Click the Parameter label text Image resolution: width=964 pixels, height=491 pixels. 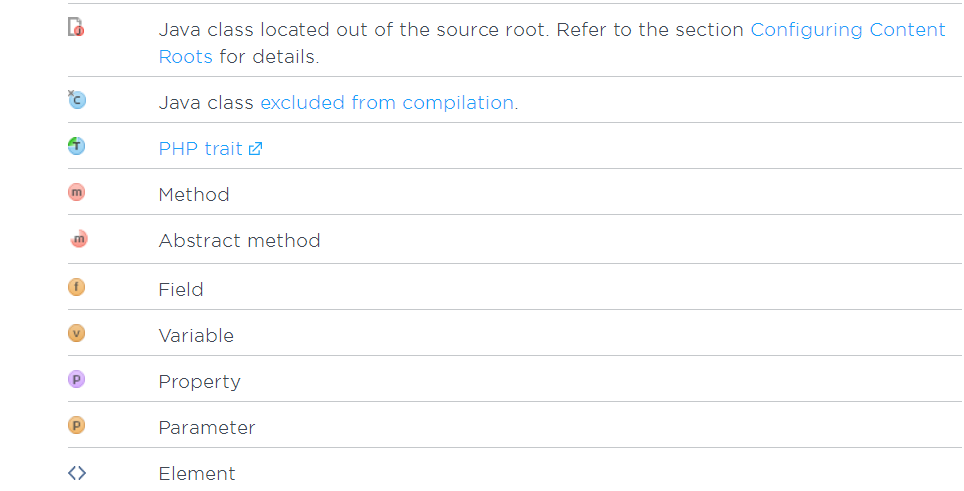tap(207, 427)
